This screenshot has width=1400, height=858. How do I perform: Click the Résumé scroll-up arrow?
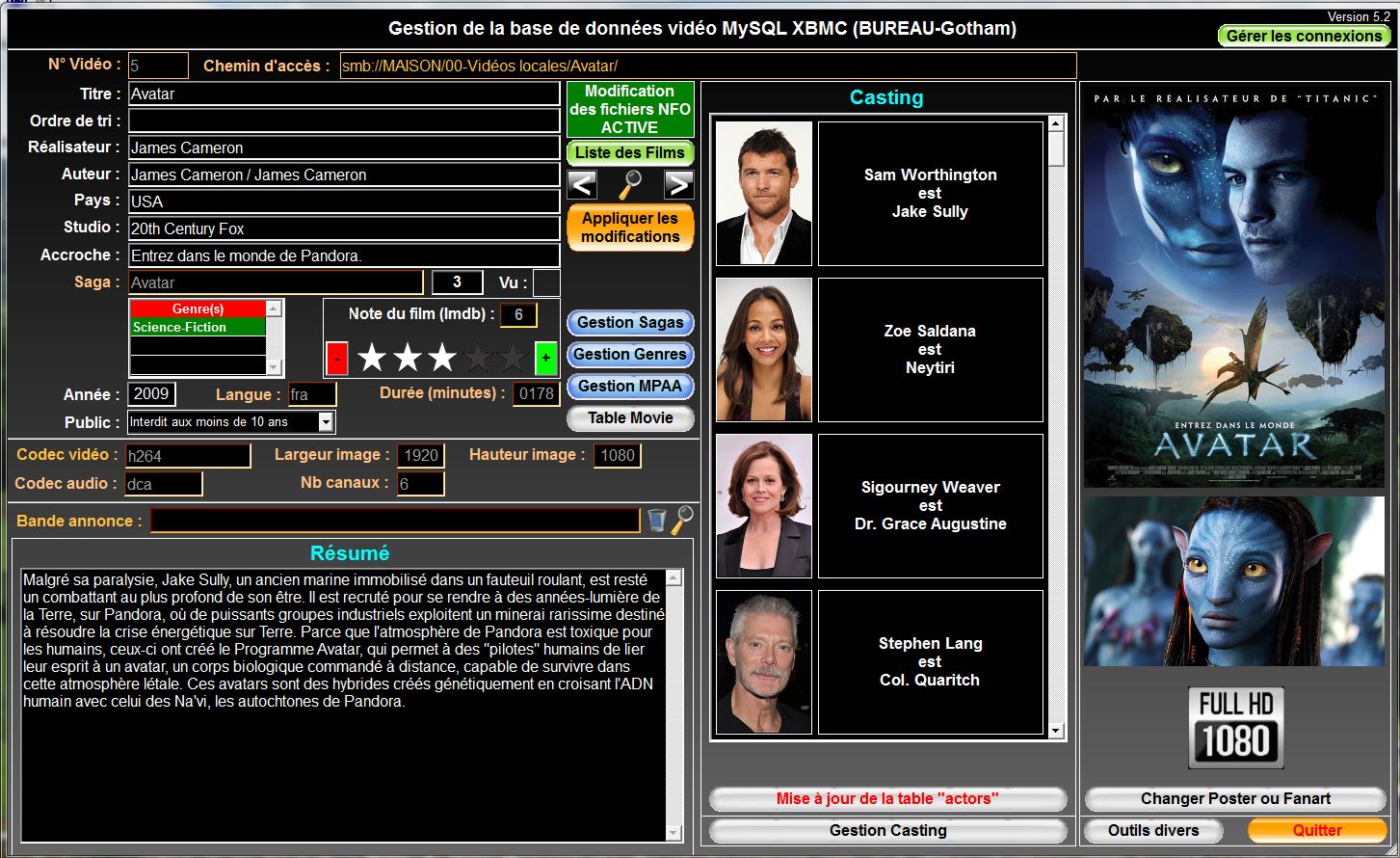[674, 578]
